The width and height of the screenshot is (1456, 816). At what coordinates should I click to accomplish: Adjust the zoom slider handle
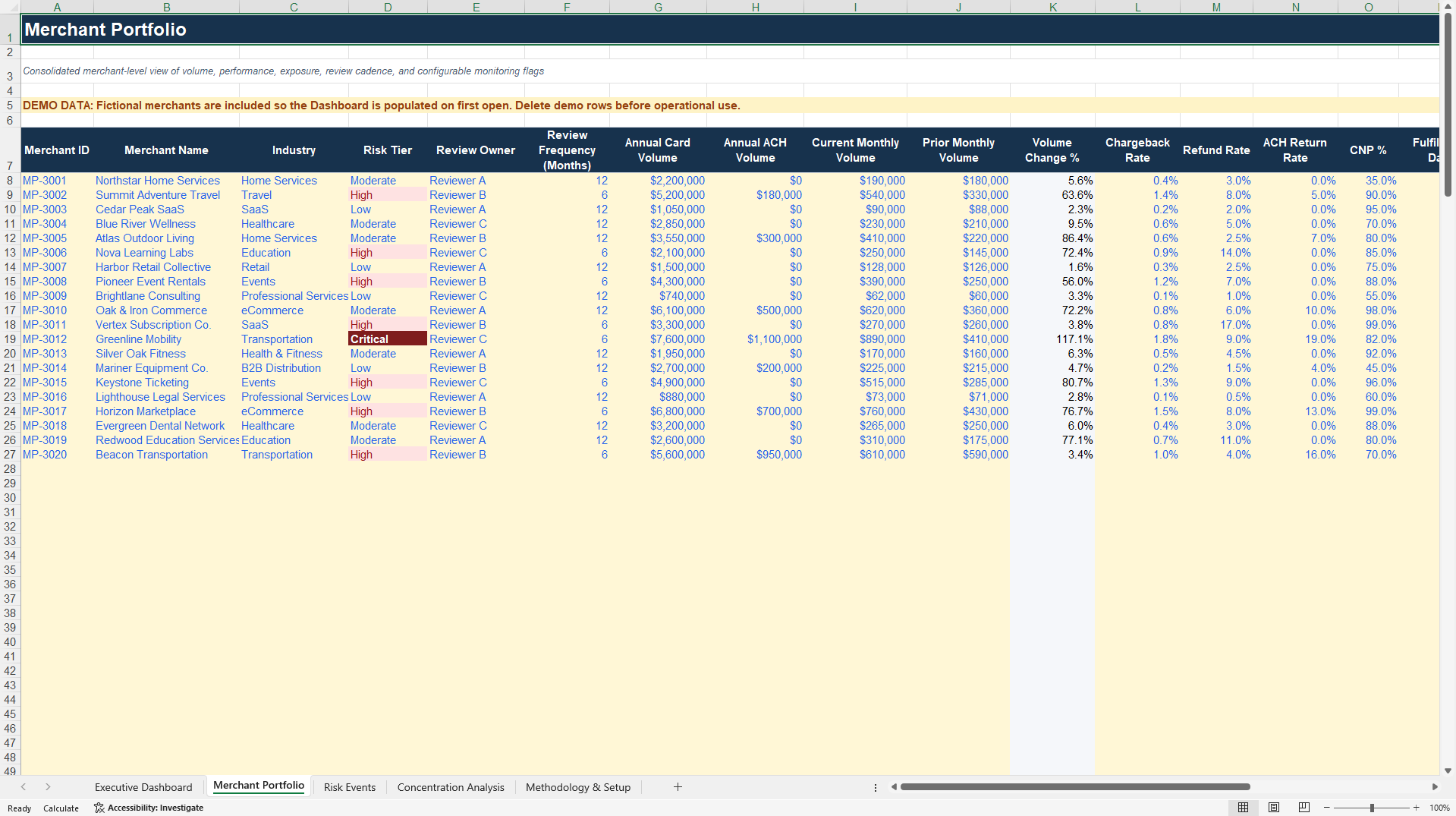pyautogui.click(x=1372, y=808)
